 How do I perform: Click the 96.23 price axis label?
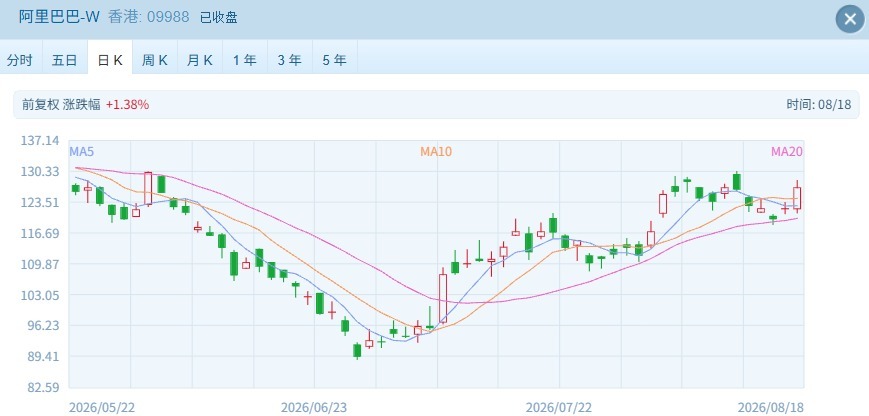pos(43,326)
